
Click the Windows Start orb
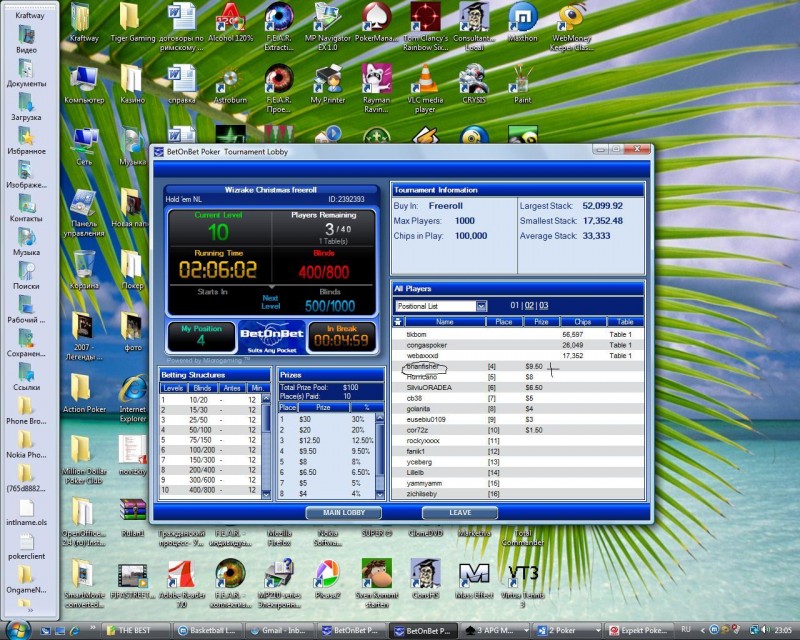coord(19,630)
